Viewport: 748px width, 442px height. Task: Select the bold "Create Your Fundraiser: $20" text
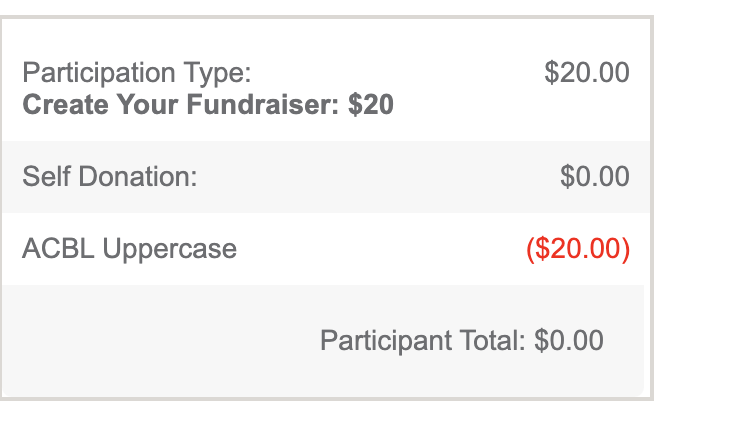[207, 104]
